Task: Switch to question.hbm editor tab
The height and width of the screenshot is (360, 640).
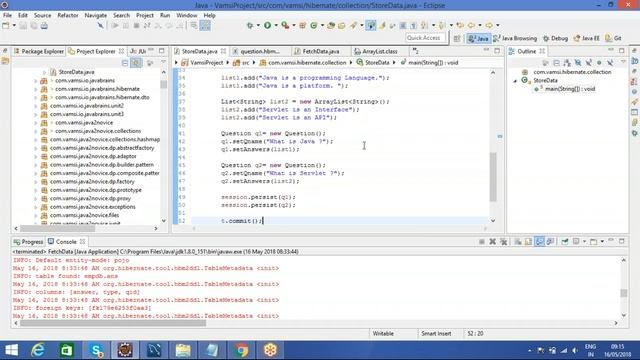Action: pyautogui.click(x=260, y=51)
